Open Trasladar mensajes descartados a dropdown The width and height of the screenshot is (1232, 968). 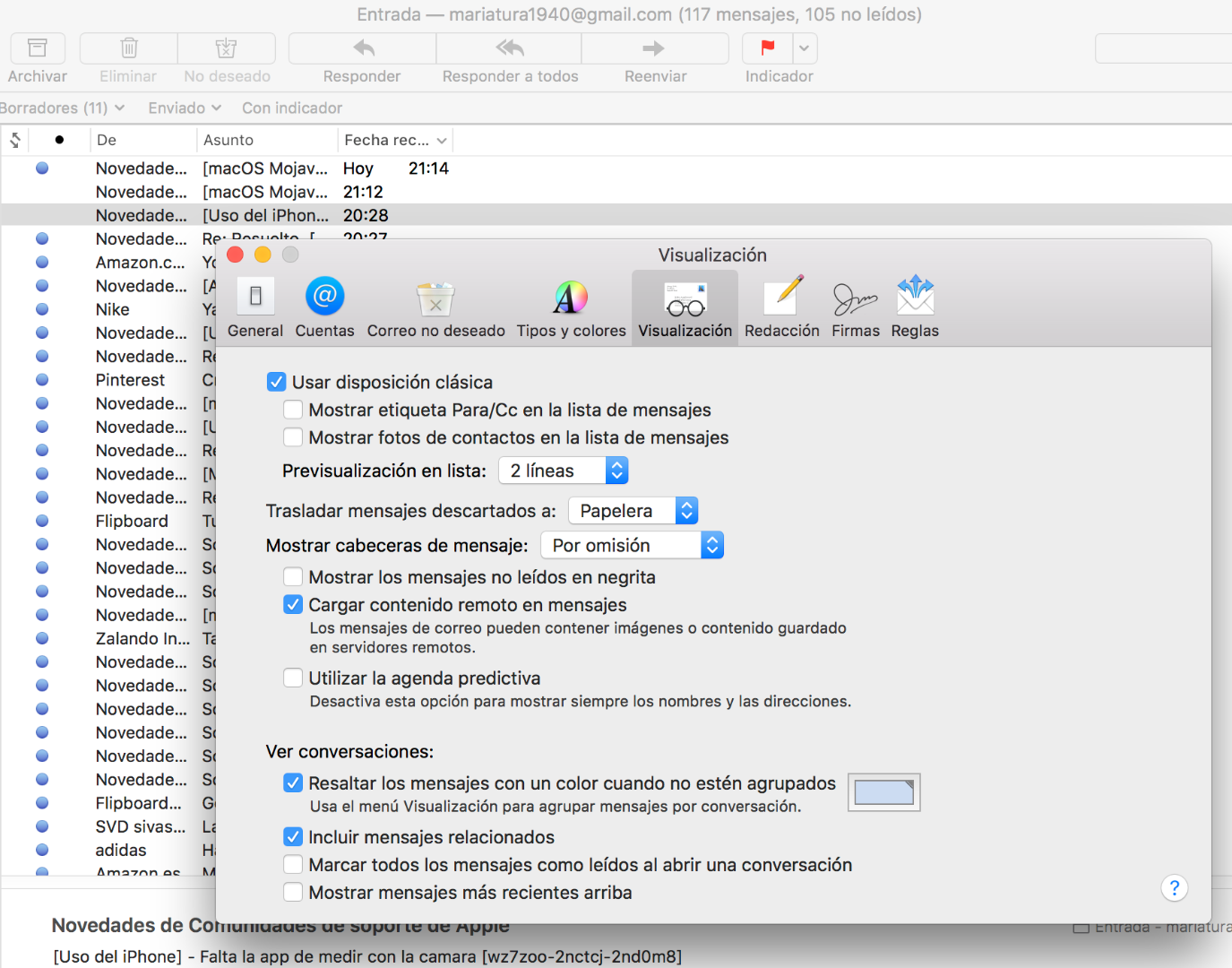tap(633, 511)
